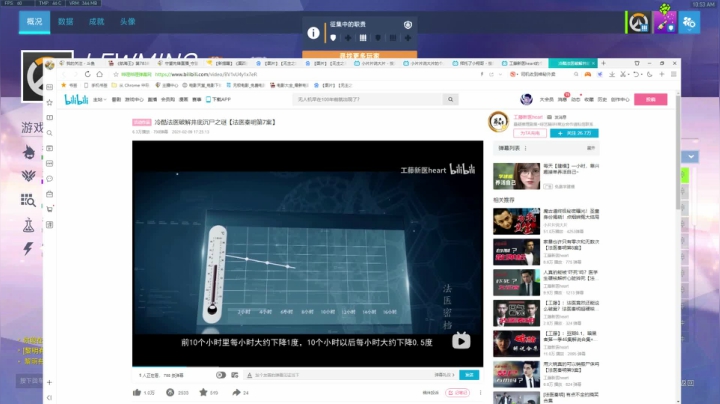
Task: Switch to the 概况 tab in game
Action: tap(34, 22)
